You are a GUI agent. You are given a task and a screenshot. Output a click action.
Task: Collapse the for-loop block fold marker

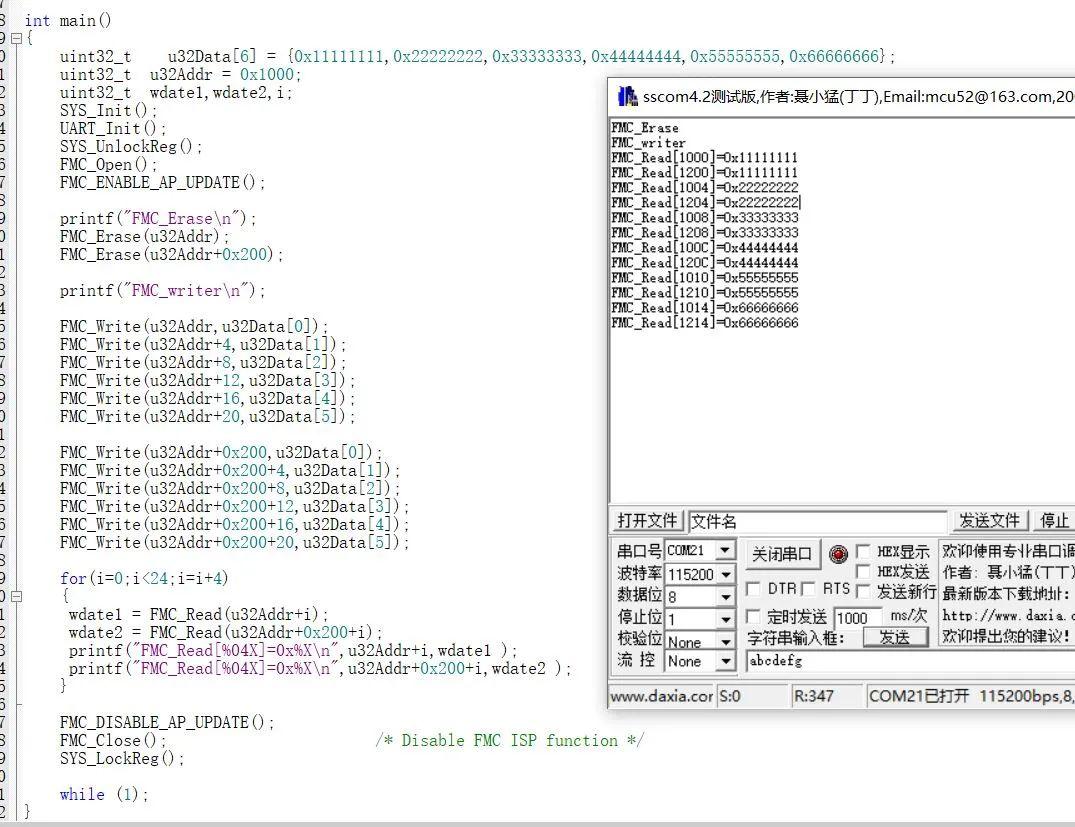tap(17, 597)
